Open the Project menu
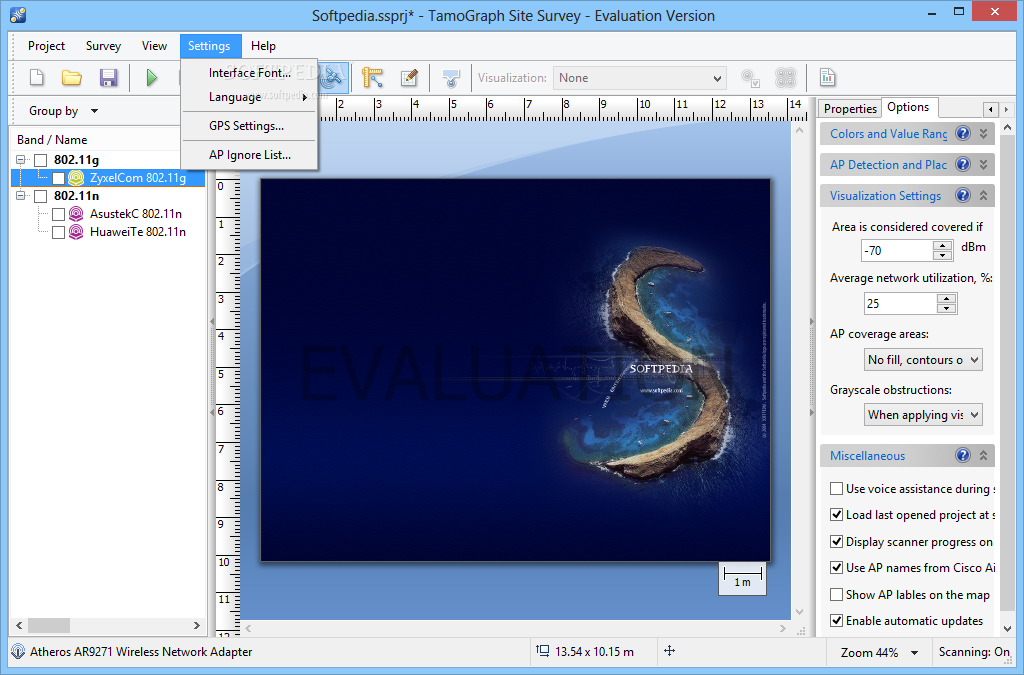 [x=46, y=46]
